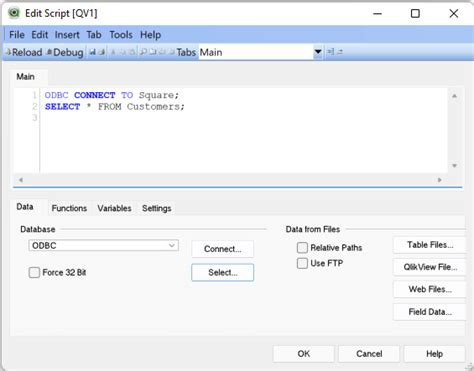
Task: Click the Add new tab toolbar icon
Action: pyautogui.click(x=152, y=52)
